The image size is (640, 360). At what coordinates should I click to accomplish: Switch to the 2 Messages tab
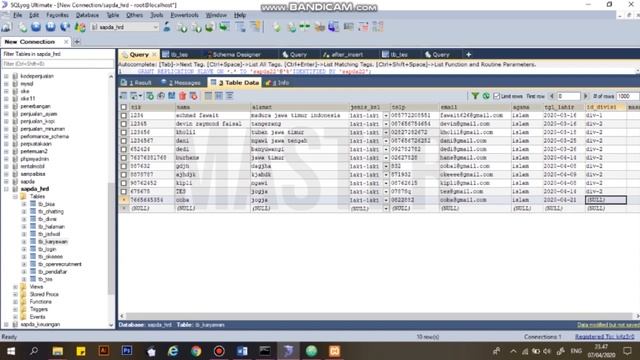181,82
